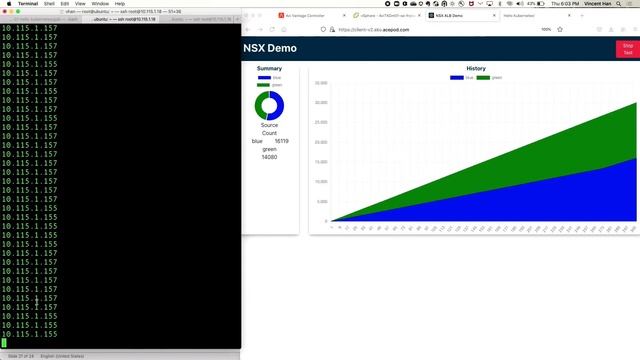The width and height of the screenshot is (640, 360).
Task: Close the vSphere browser tab
Action: point(419,16)
